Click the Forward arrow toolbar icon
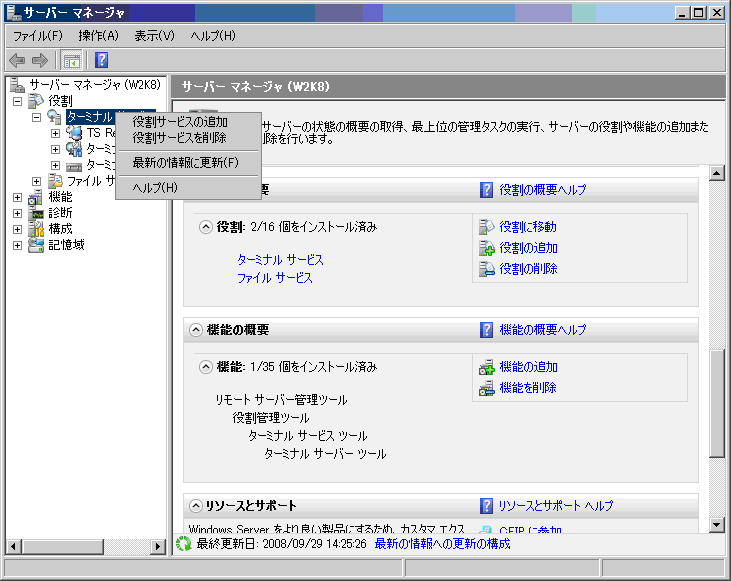 pyautogui.click(x=40, y=60)
